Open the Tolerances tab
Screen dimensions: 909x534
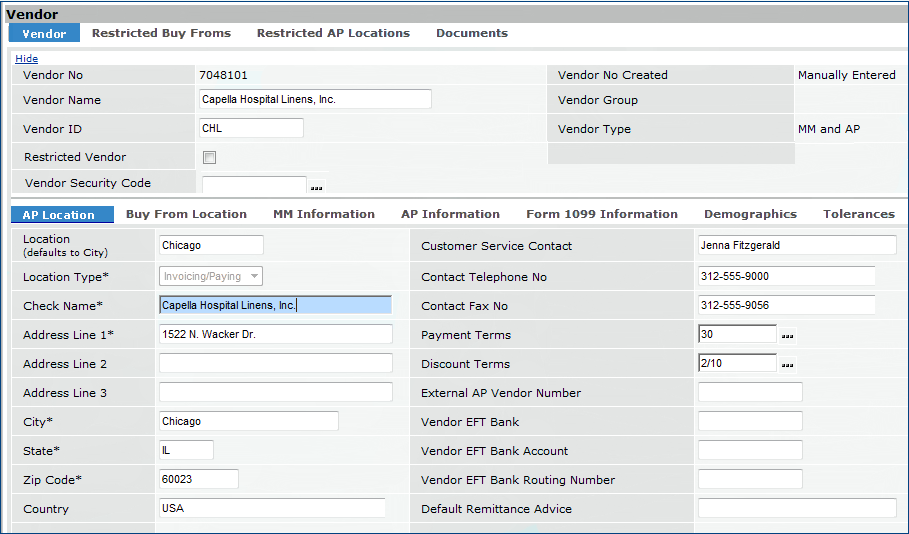(x=858, y=214)
